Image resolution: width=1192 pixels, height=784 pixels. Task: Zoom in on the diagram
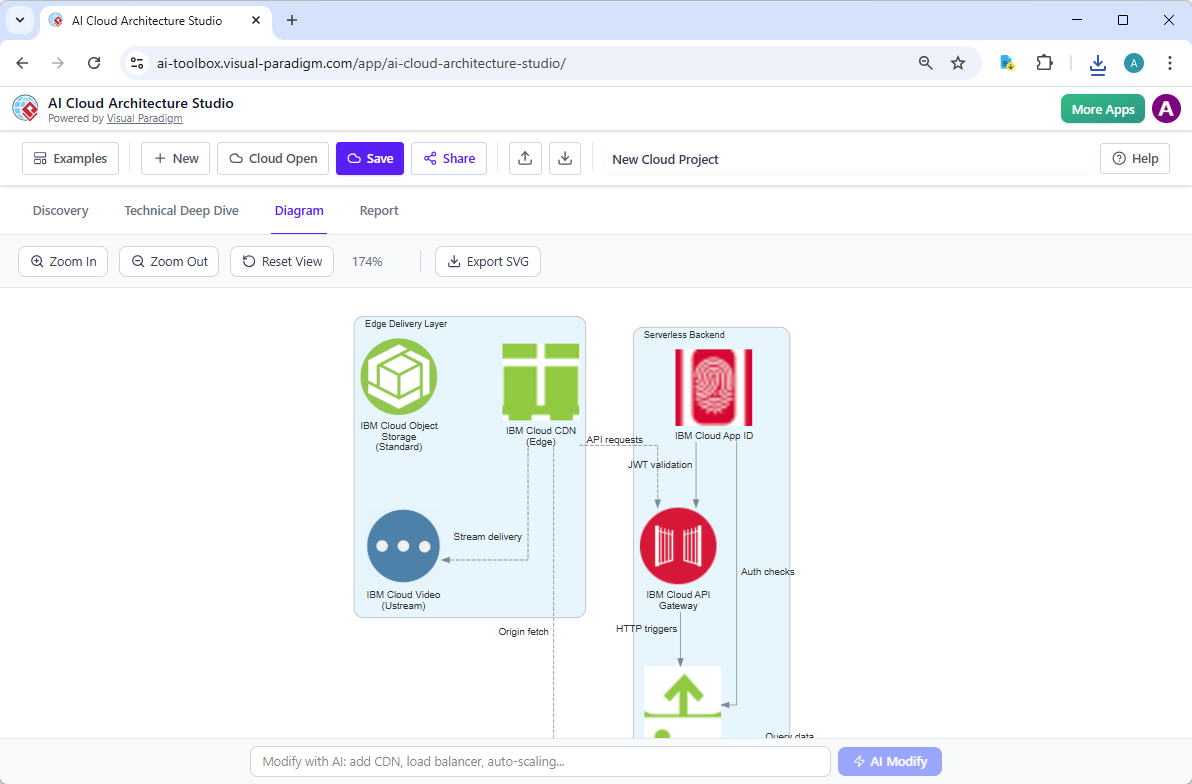[x=63, y=261]
